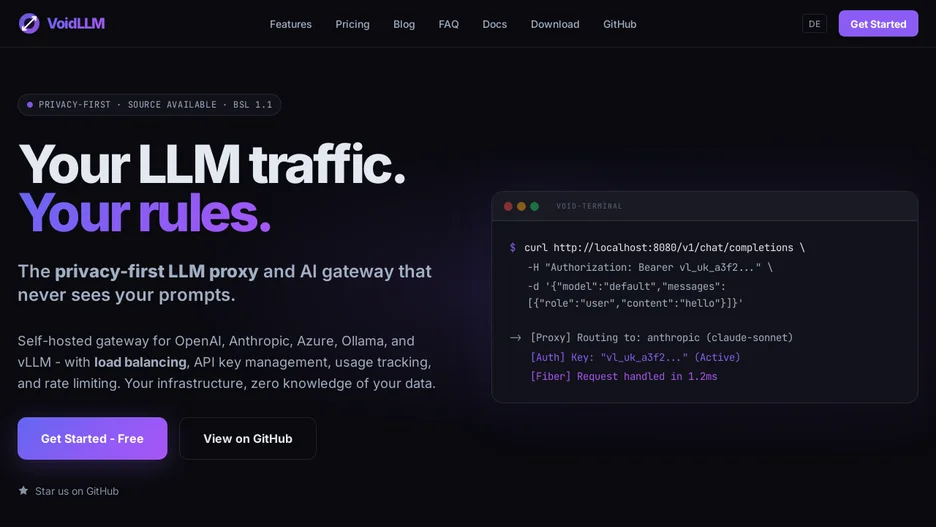This screenshot has height=527, width=936.
Task: Click the Privacy-First Source Available badge
Action: pos(149,104)
